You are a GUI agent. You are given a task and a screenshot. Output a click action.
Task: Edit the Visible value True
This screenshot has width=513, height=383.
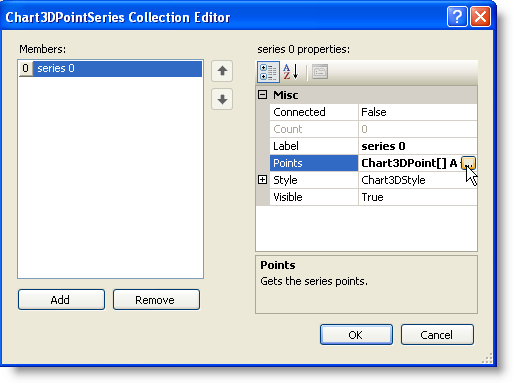(x=418, y=197)
